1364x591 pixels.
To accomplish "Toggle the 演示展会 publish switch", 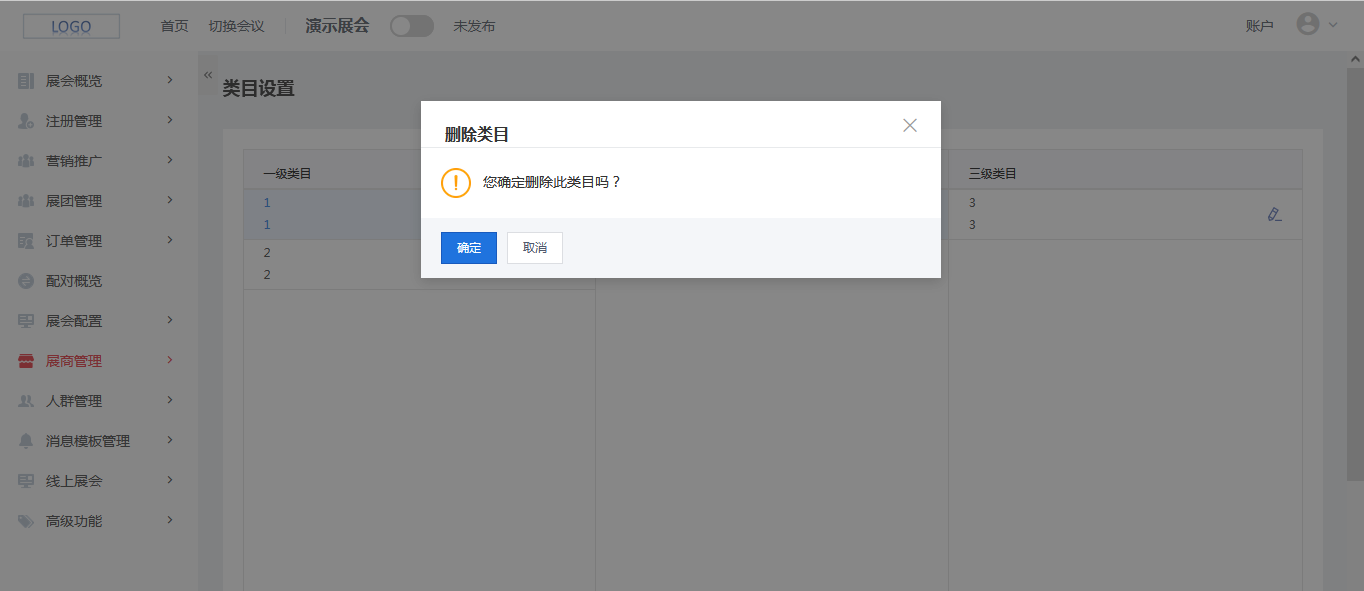I will coord(412,26).
